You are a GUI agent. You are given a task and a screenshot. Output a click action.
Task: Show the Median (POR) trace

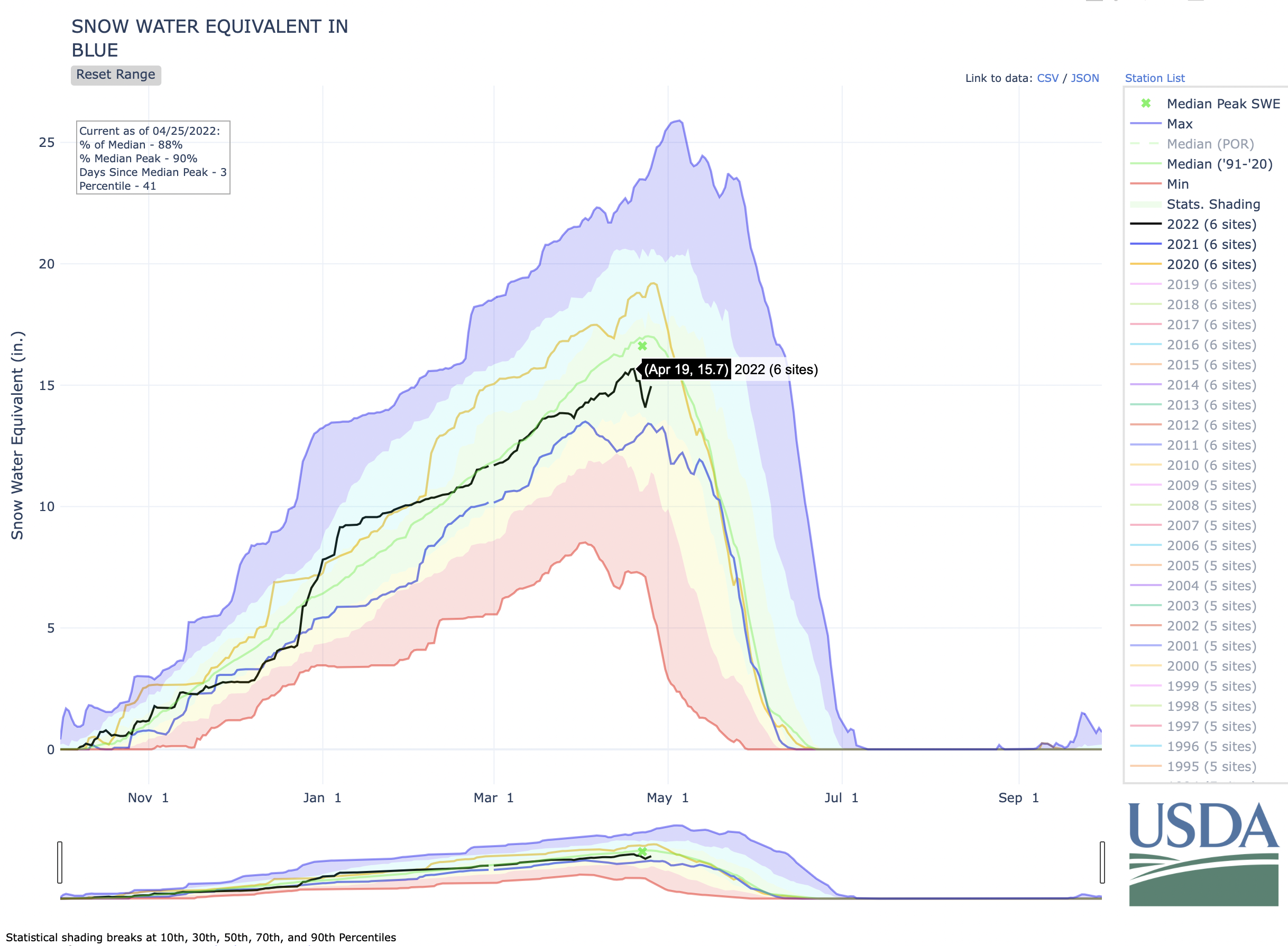click(x=1210, y=144)
